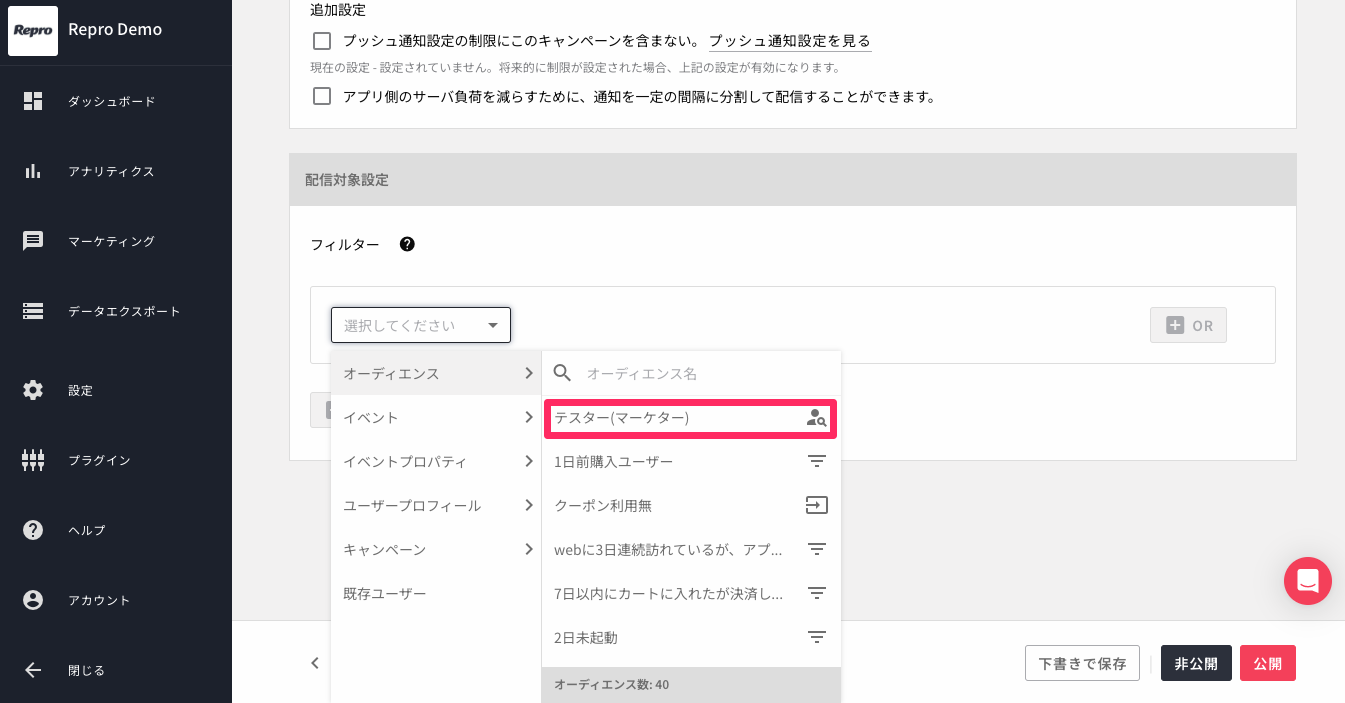Click the red 公開 publish button
Image resolution: width=1345 pixels, height=703 pixels.
(1268, 663)
